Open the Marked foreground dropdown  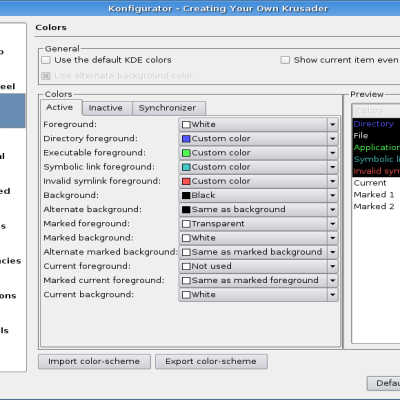(x=259, y=224)
